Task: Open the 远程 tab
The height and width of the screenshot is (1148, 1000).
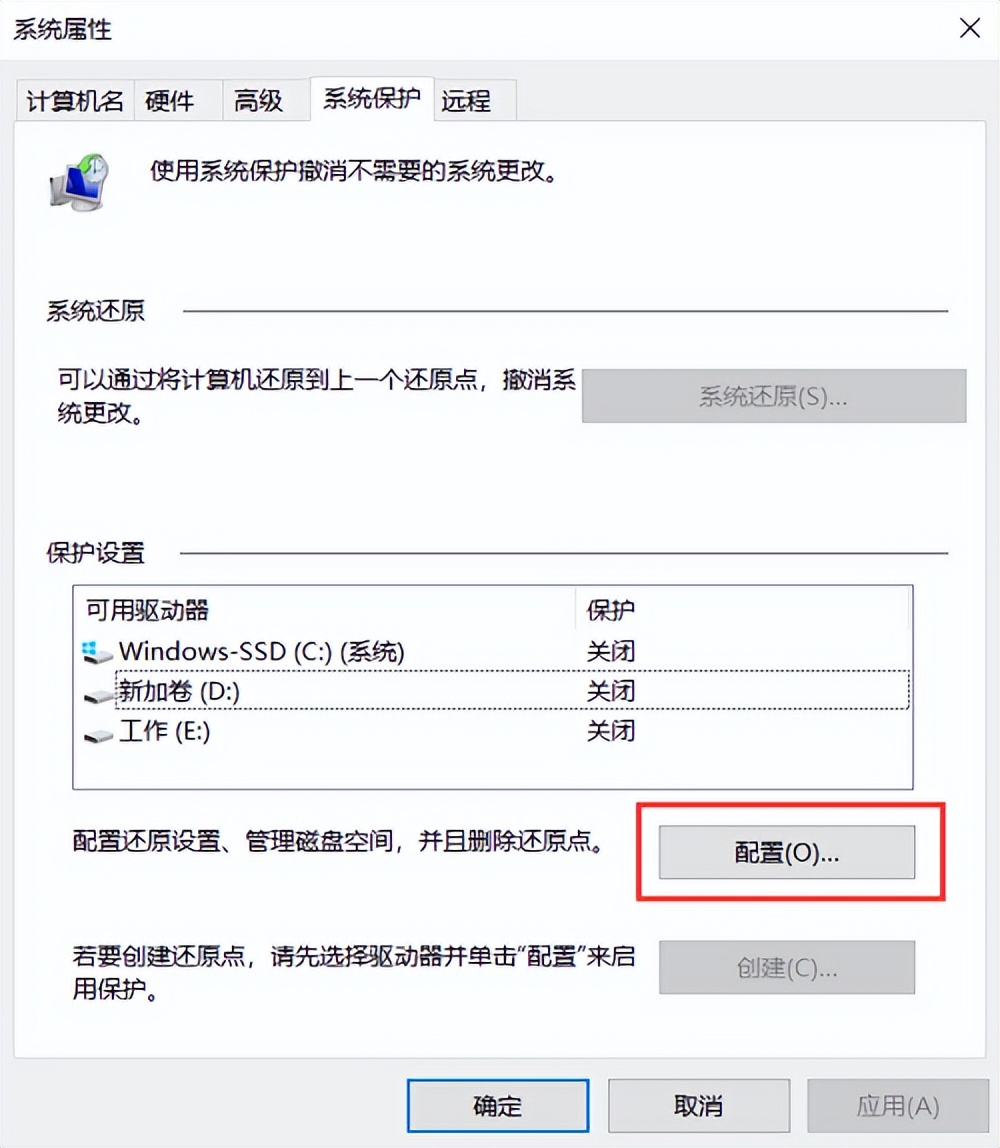Action: pos(465,100)
